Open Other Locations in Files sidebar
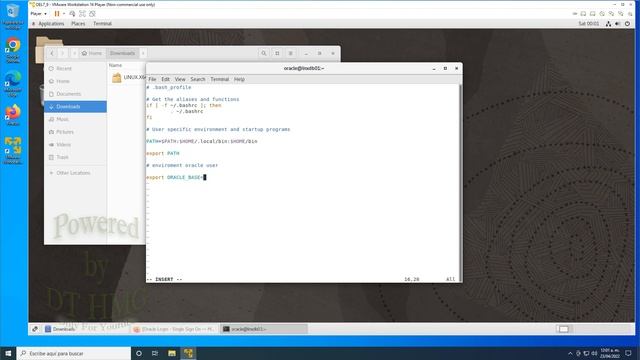This screenshot has width=640, height=360. 76,173
